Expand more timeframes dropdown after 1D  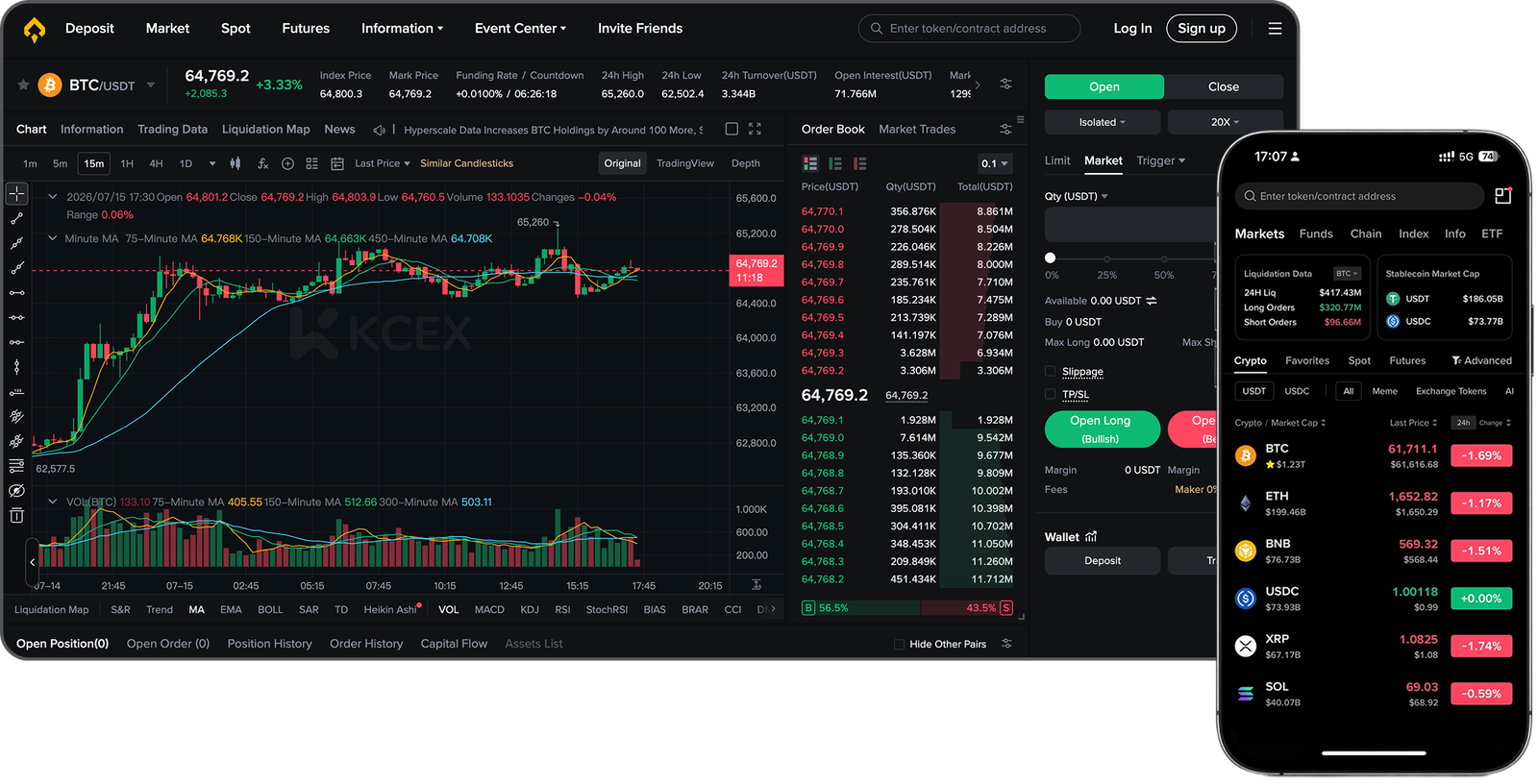212,163
